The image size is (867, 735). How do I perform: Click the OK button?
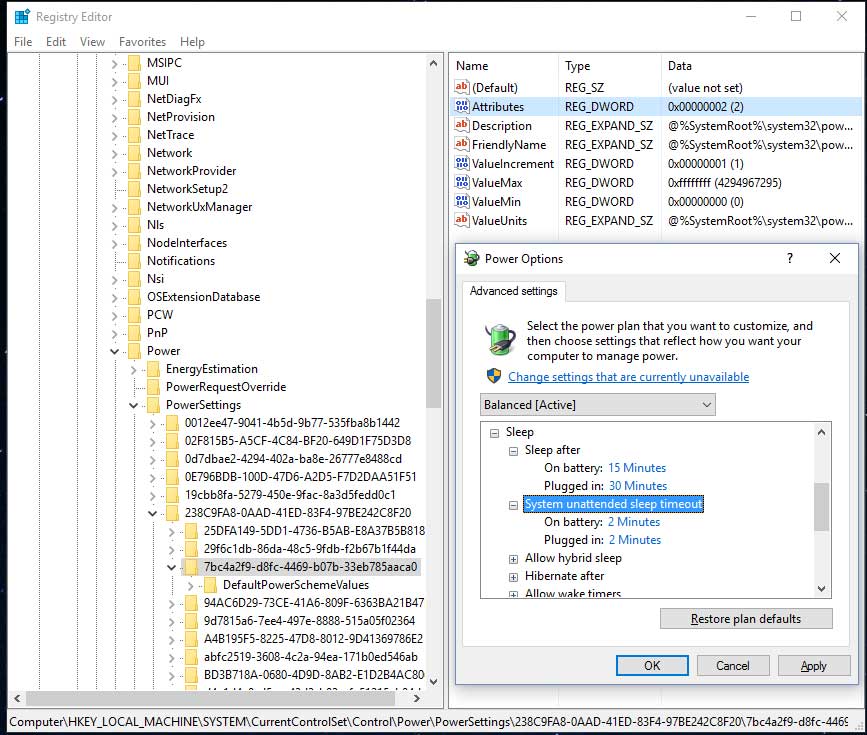pos(652,665)
